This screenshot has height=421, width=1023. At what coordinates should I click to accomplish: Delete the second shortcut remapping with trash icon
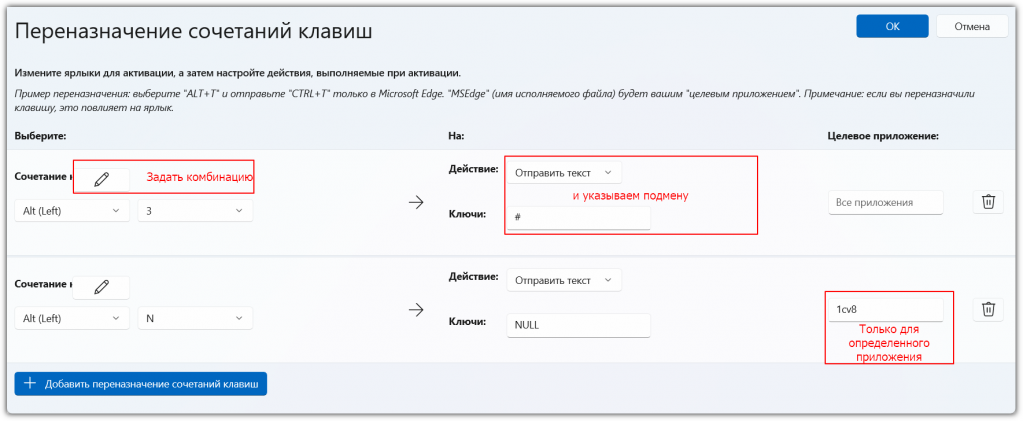coord(988,309)
